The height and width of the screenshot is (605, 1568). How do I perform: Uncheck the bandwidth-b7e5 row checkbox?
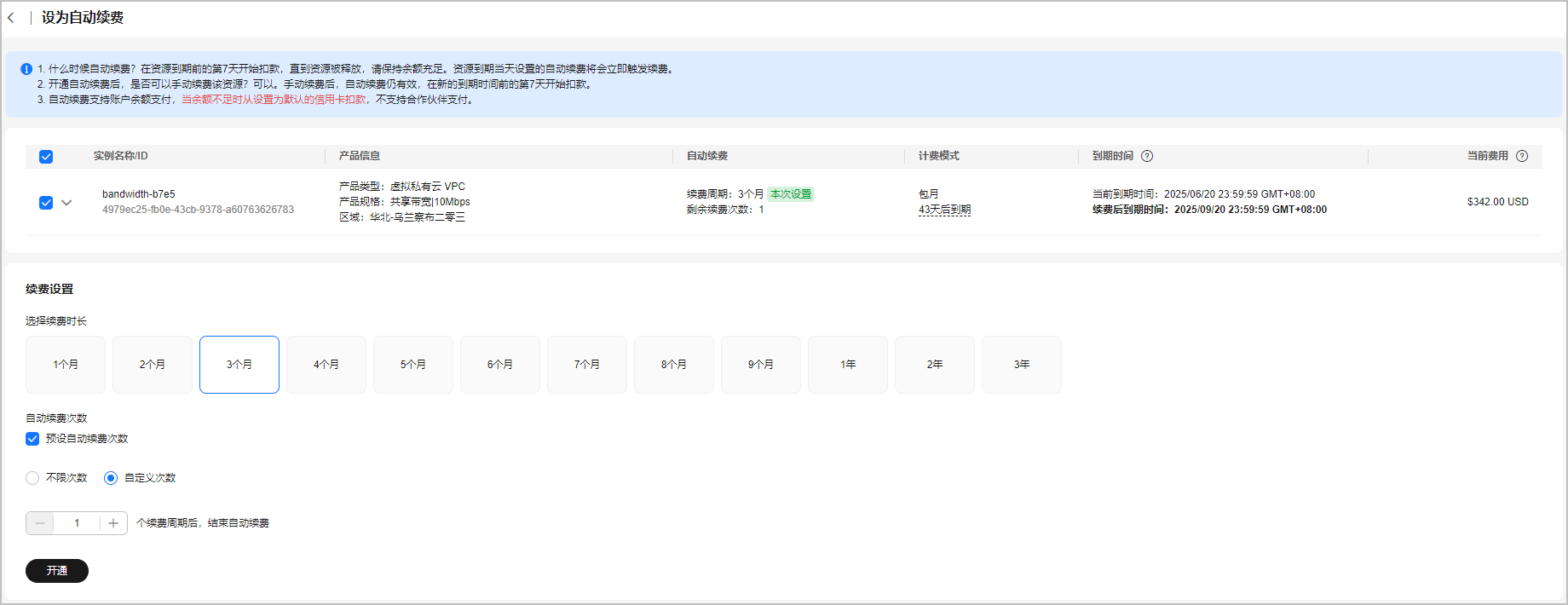[x=46, y=203]
